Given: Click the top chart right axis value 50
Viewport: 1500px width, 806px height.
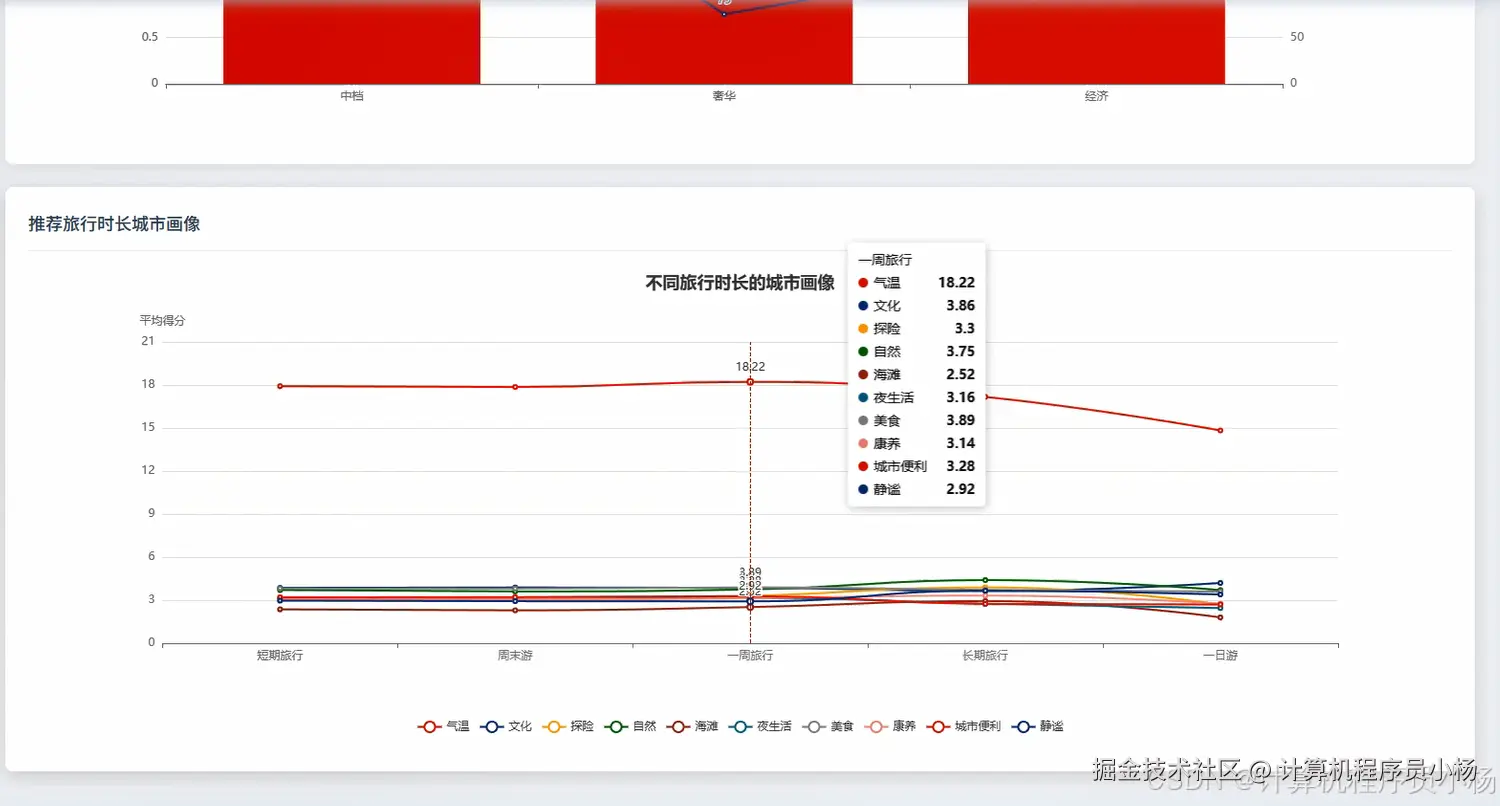Looking at the screenshot, I should coord(1297,37).
